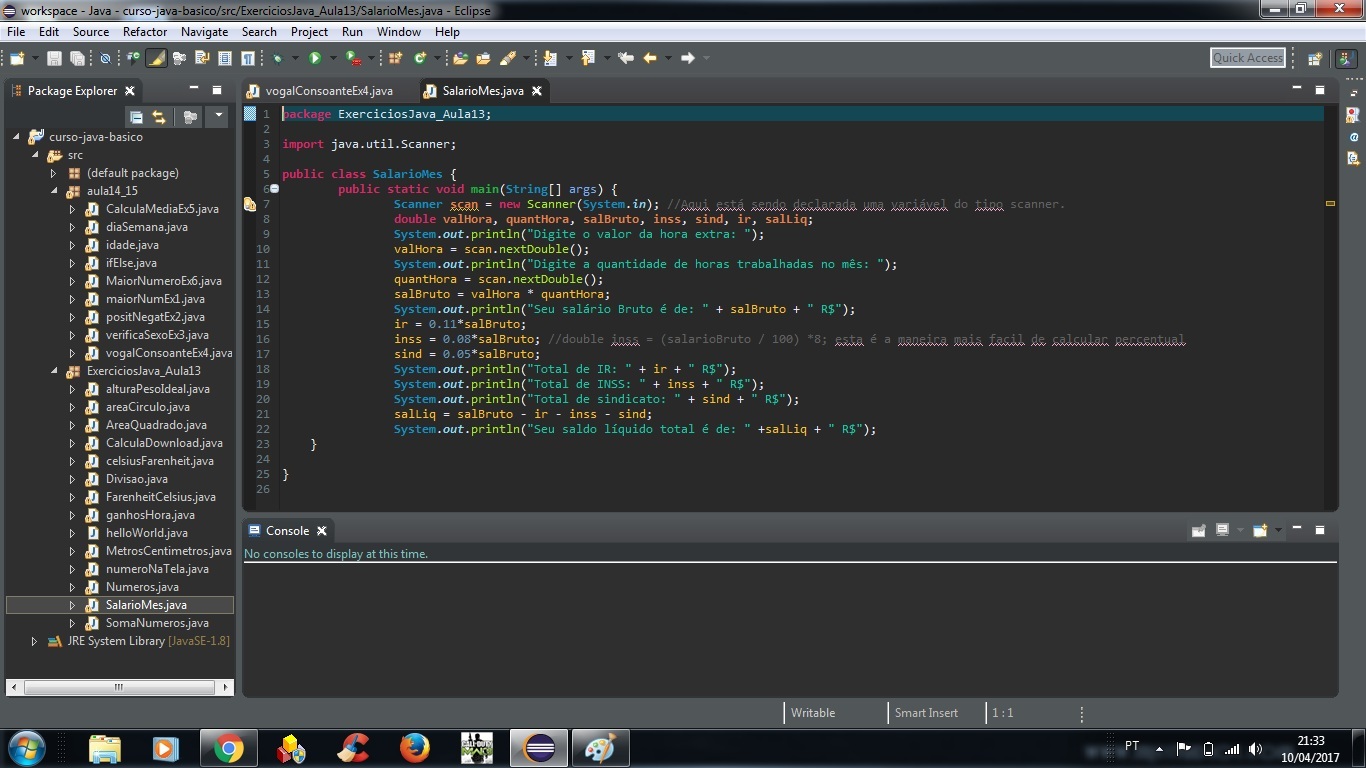Expand the JRE System Library node

[x=35, y=641]
